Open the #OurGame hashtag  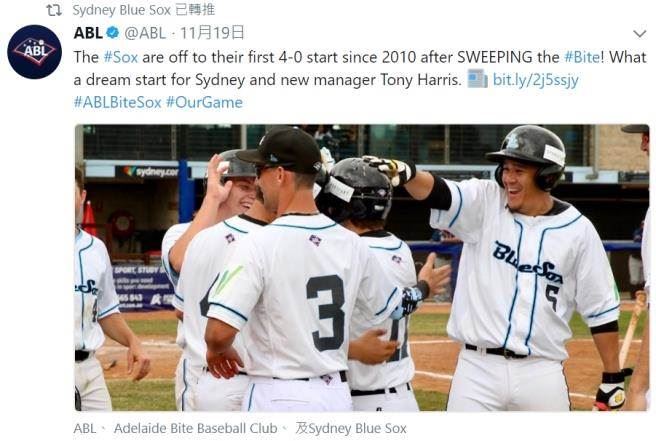pyautogui.click(x=204, y=102)
